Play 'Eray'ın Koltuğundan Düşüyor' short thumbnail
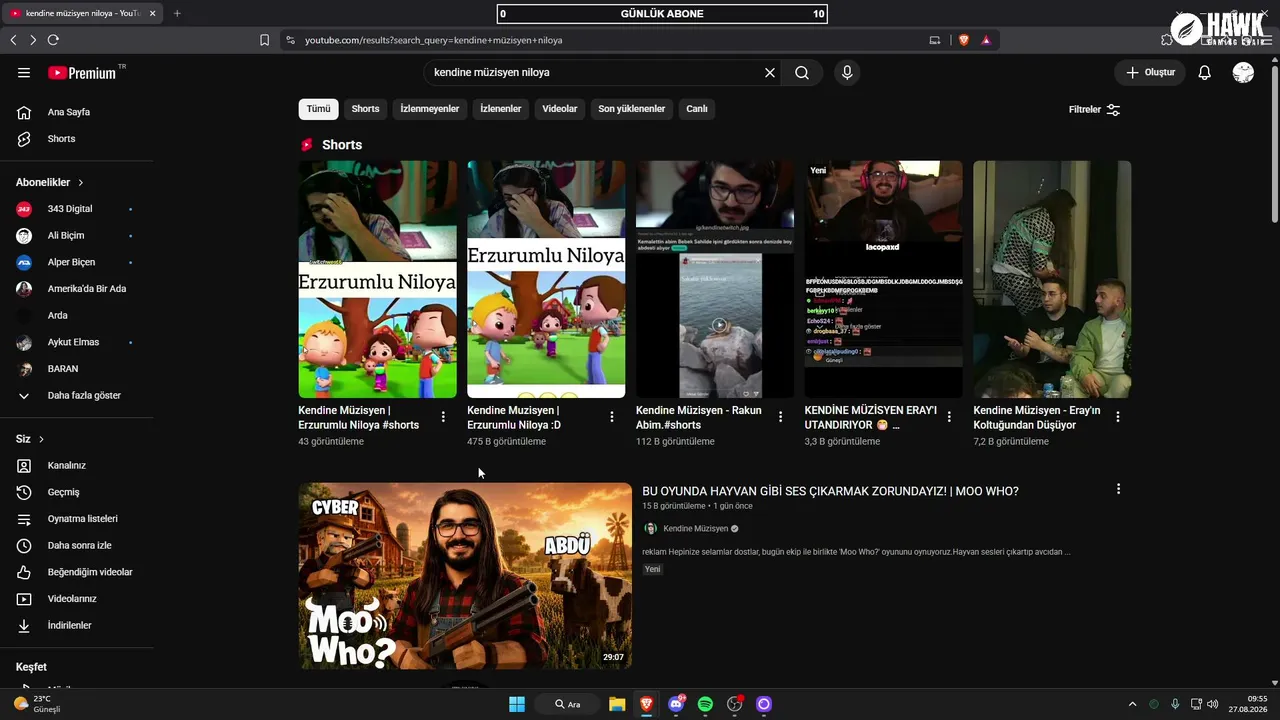 1052,279
